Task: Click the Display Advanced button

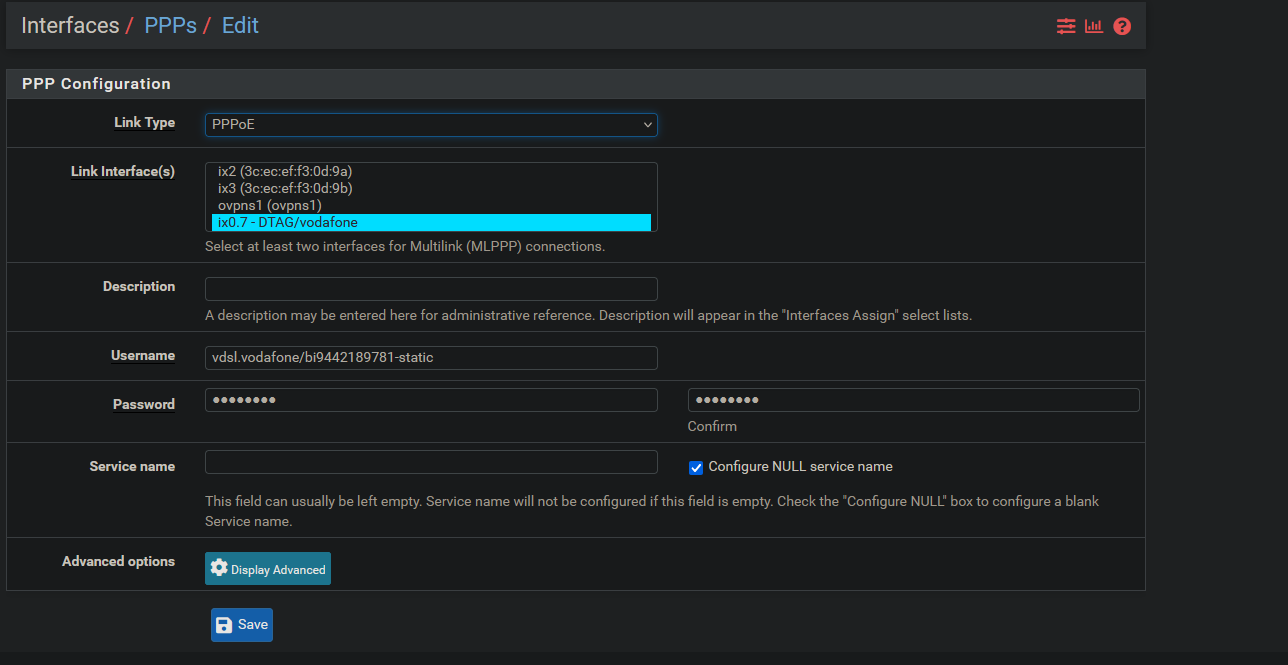Action: (x=268, y=569)
